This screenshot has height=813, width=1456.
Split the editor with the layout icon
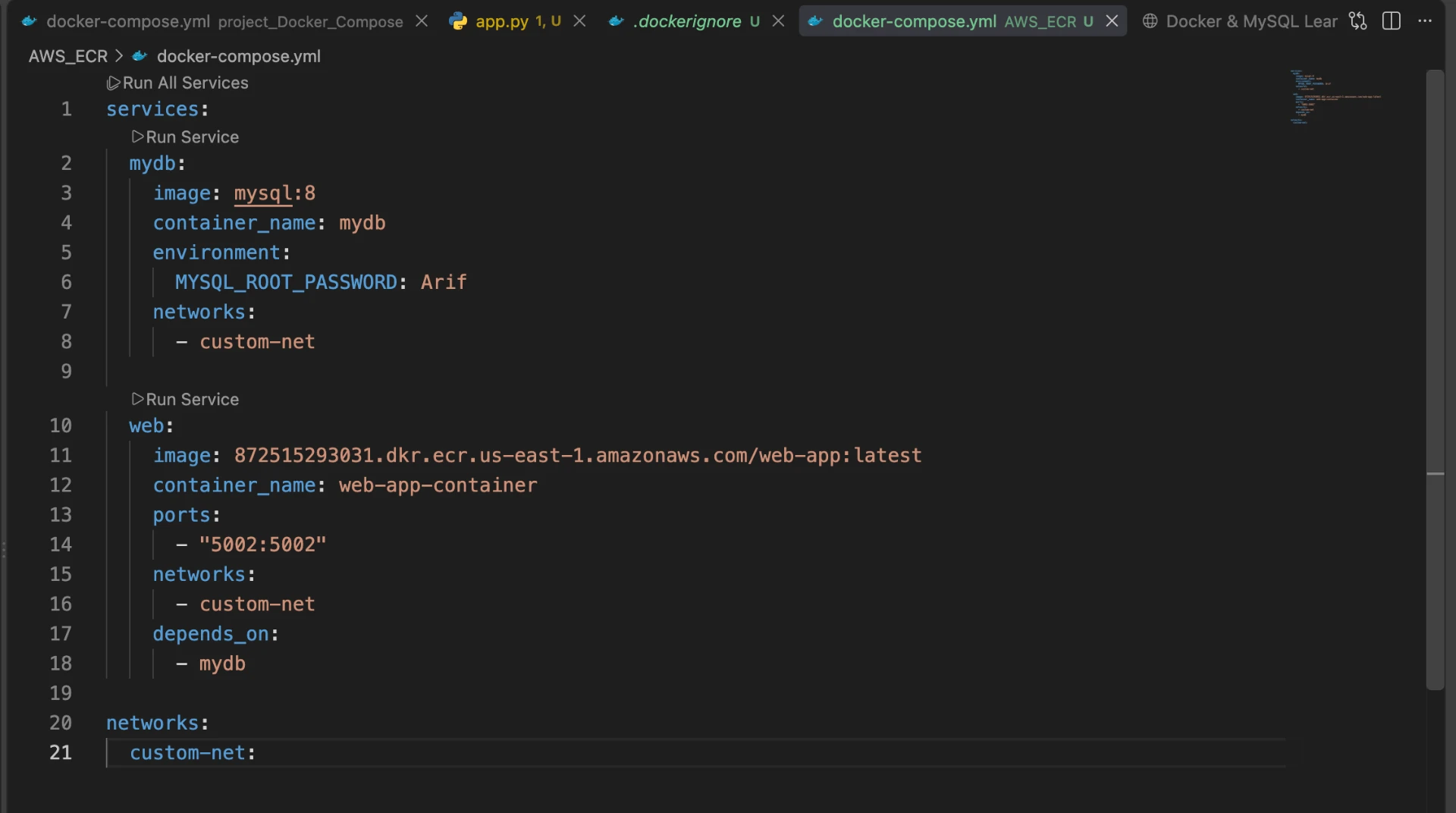[x=1392, y=21]
